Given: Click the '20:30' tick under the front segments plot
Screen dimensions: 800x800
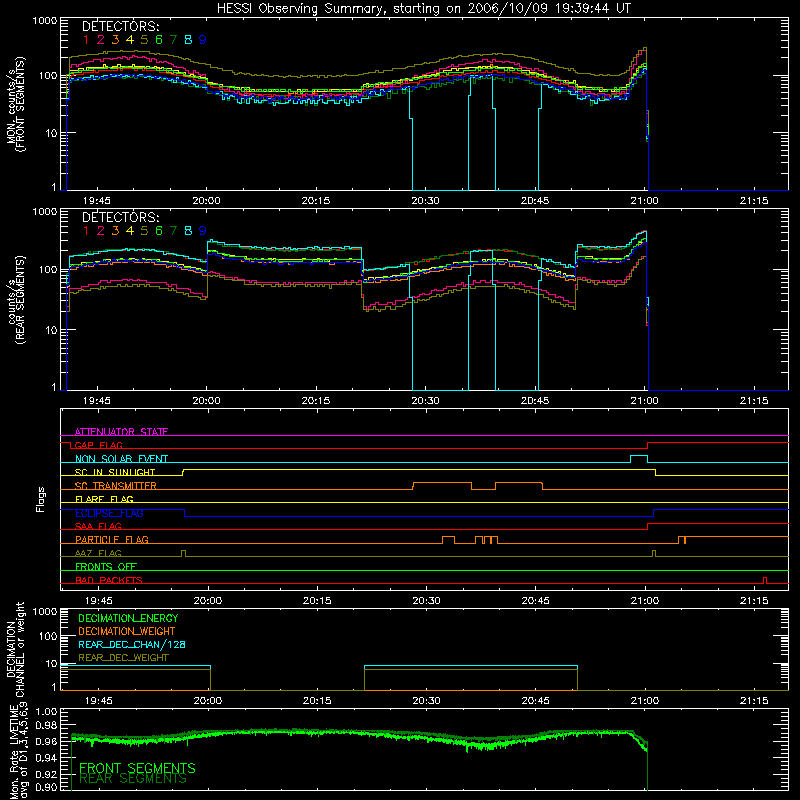Looking at the screenshot, I should pos(425,201).
